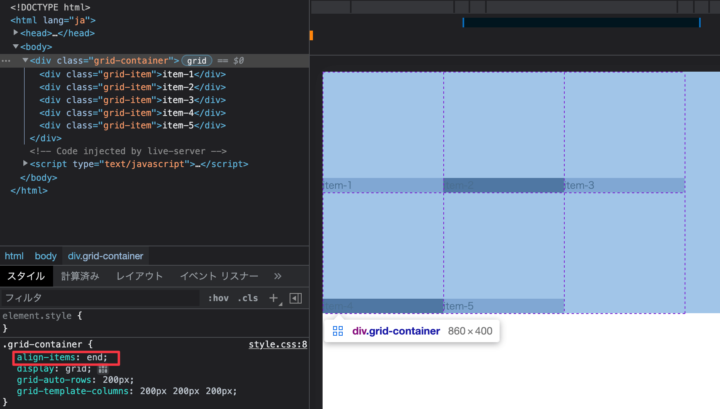Expand the head element
This screenshot has height=409, width=720.
[16, 33]
